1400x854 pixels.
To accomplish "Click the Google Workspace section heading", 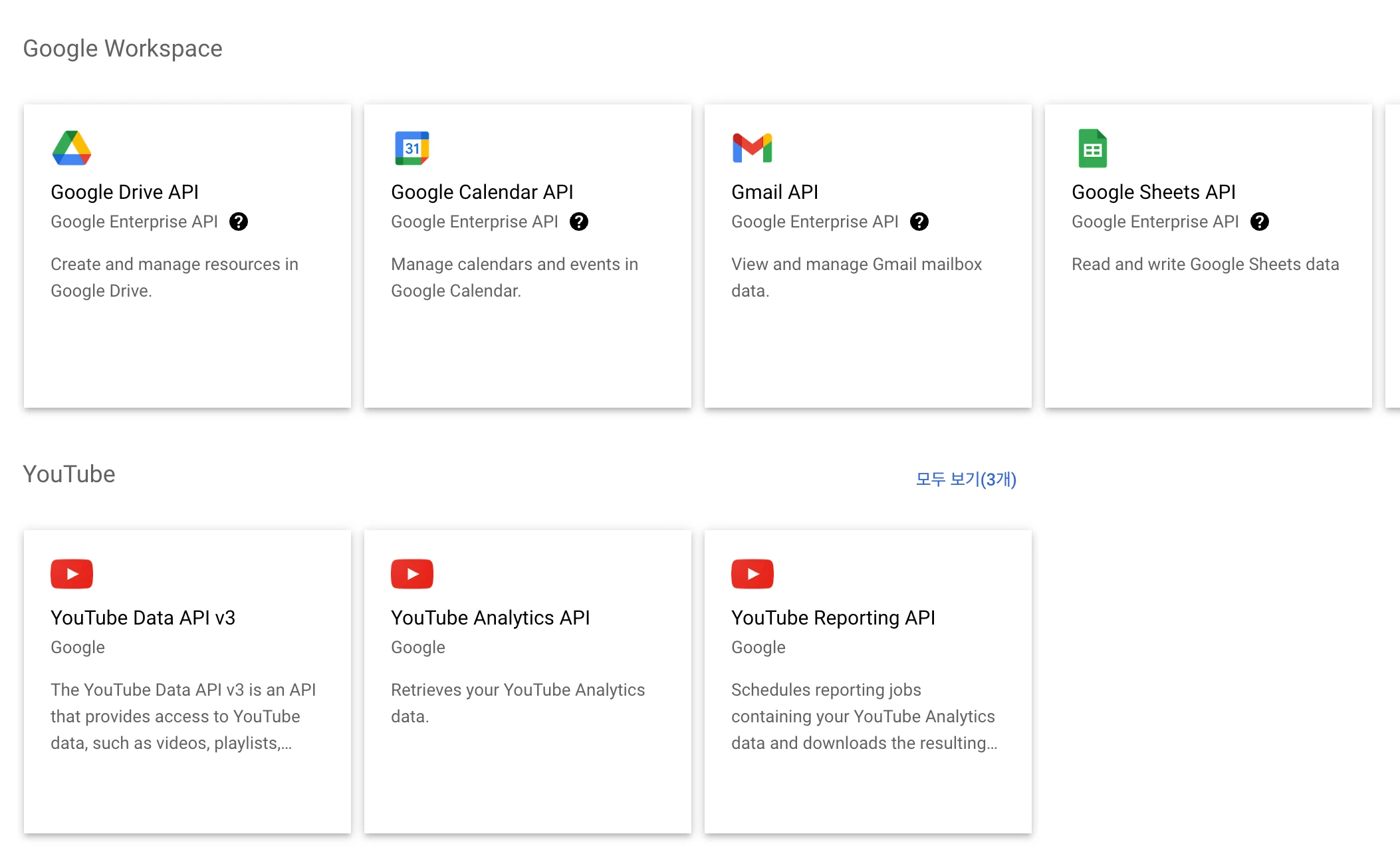I will [x=122, y=49].
